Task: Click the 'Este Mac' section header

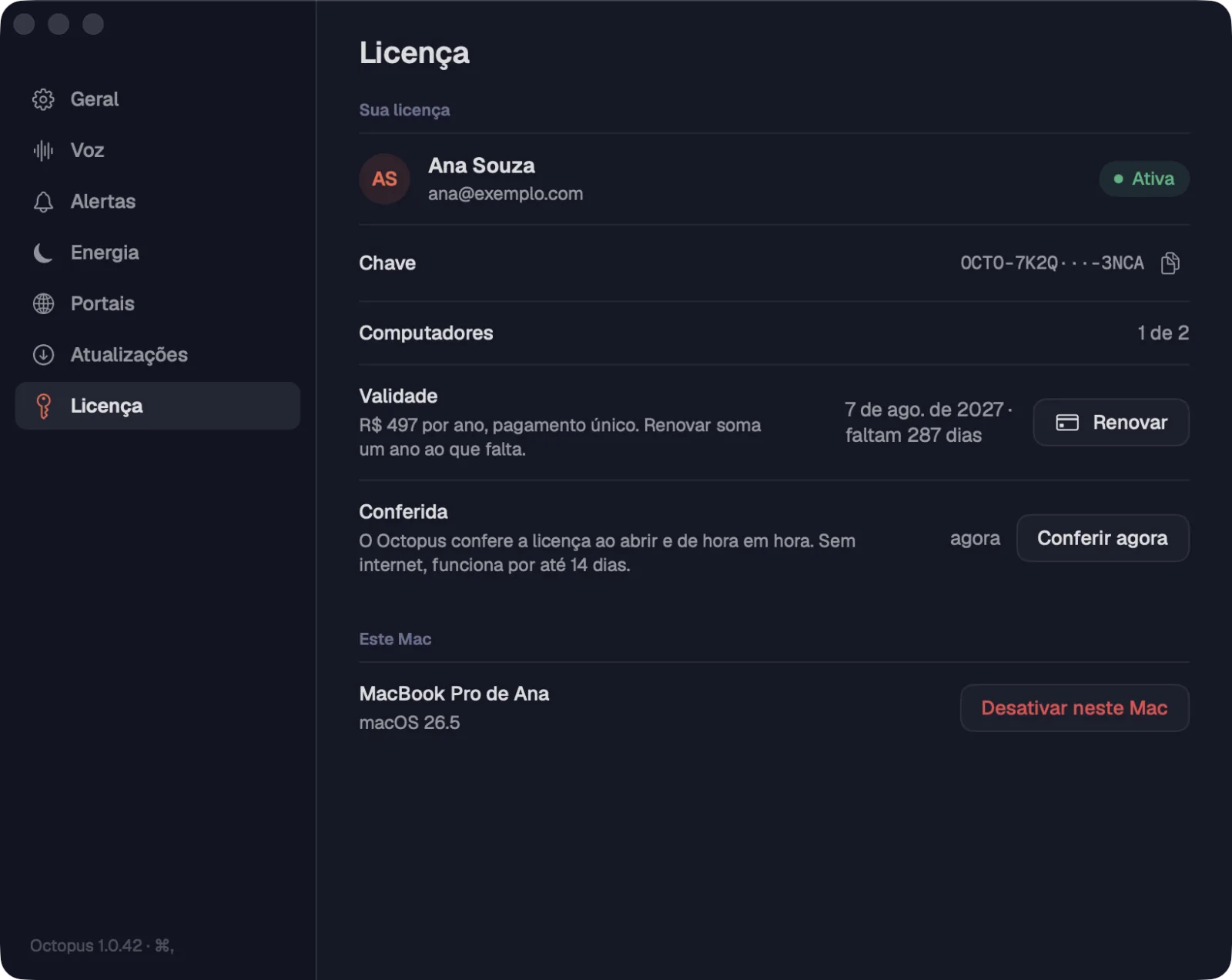Action: (x=395, y=639)
